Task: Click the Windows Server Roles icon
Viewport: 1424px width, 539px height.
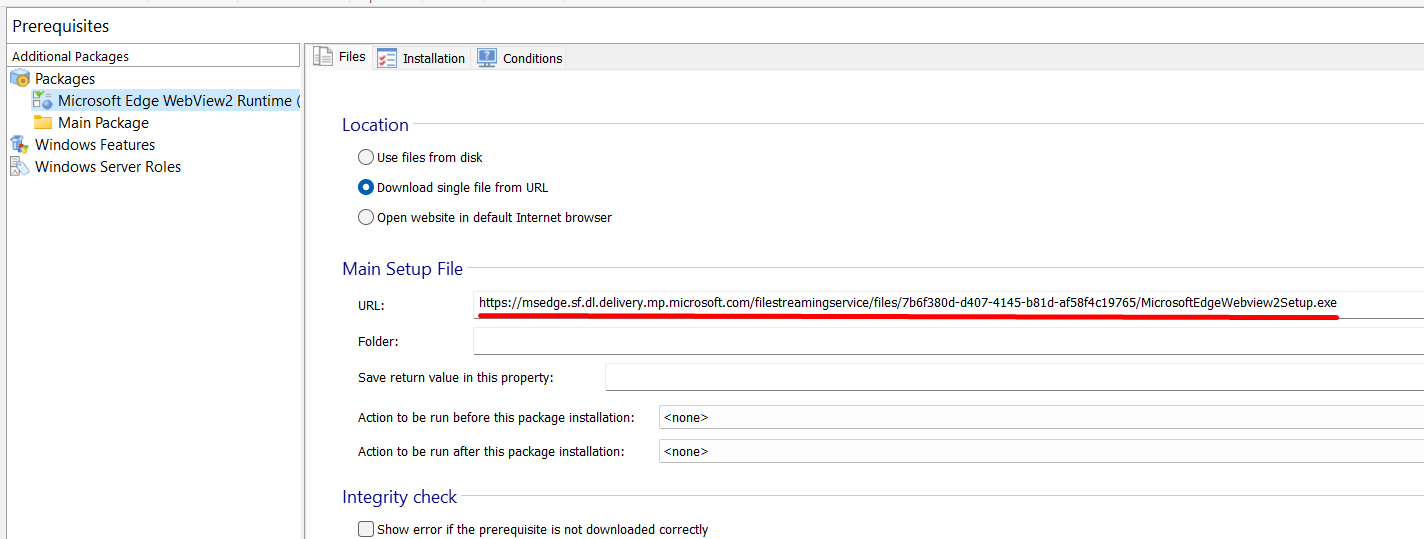Action: point(20,167)
